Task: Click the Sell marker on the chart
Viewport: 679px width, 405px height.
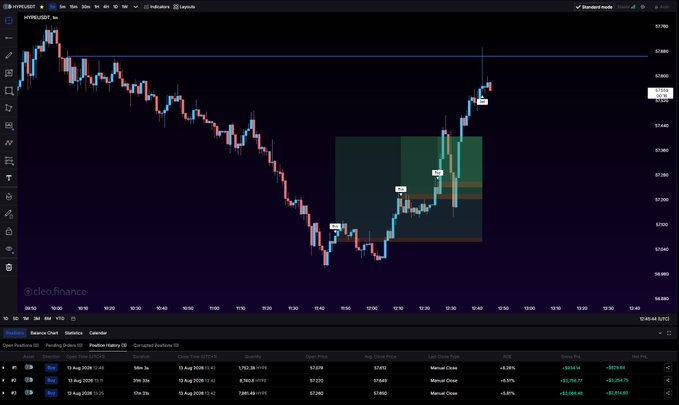Action: [482, 102]
